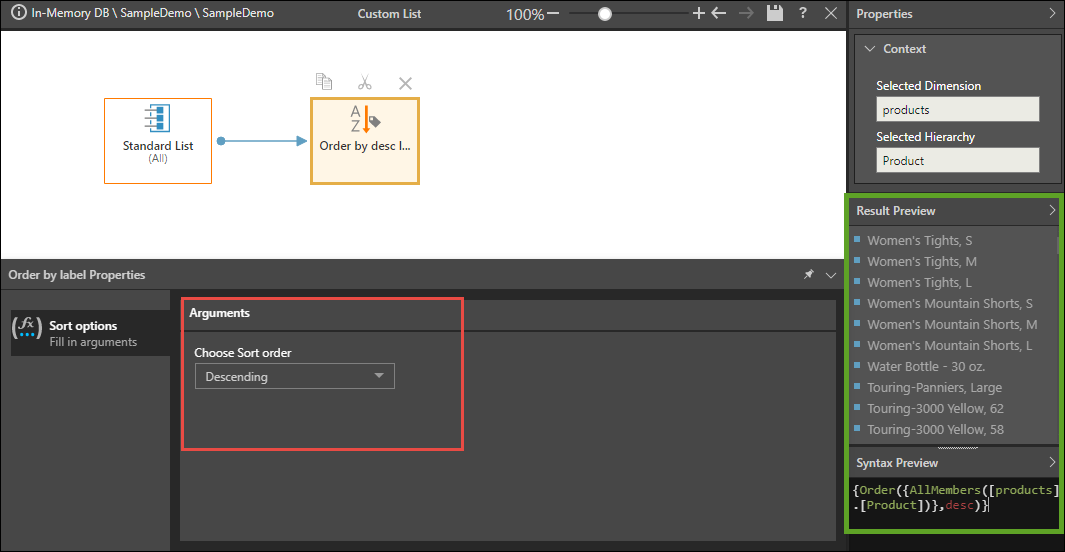Click the info icon beside In-Memory DB
The height and width of the screenshot is (552, 1065).
click(x=18, y=14)
